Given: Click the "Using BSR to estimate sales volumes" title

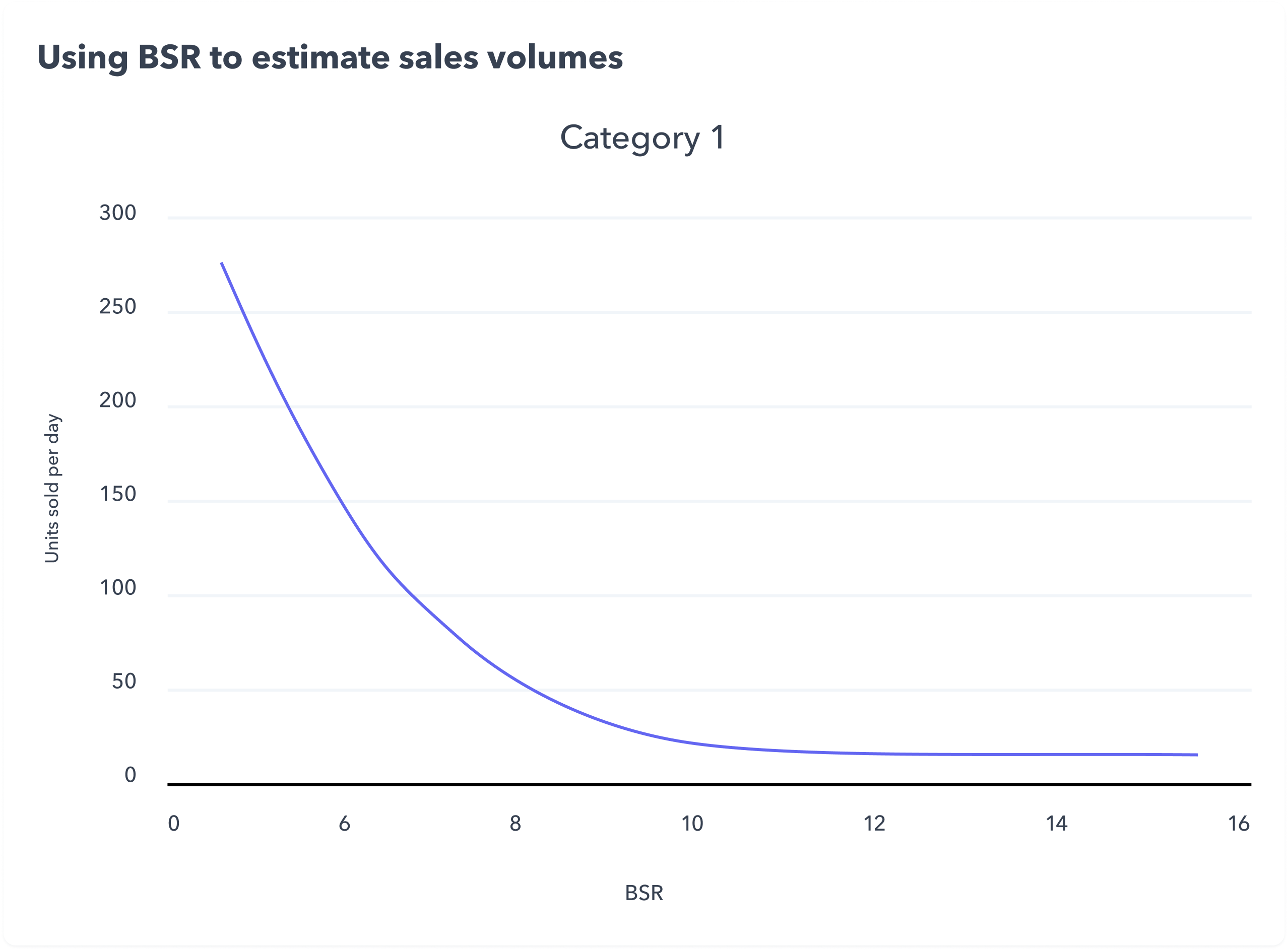Looking at the screenshot, I should 330,57.
